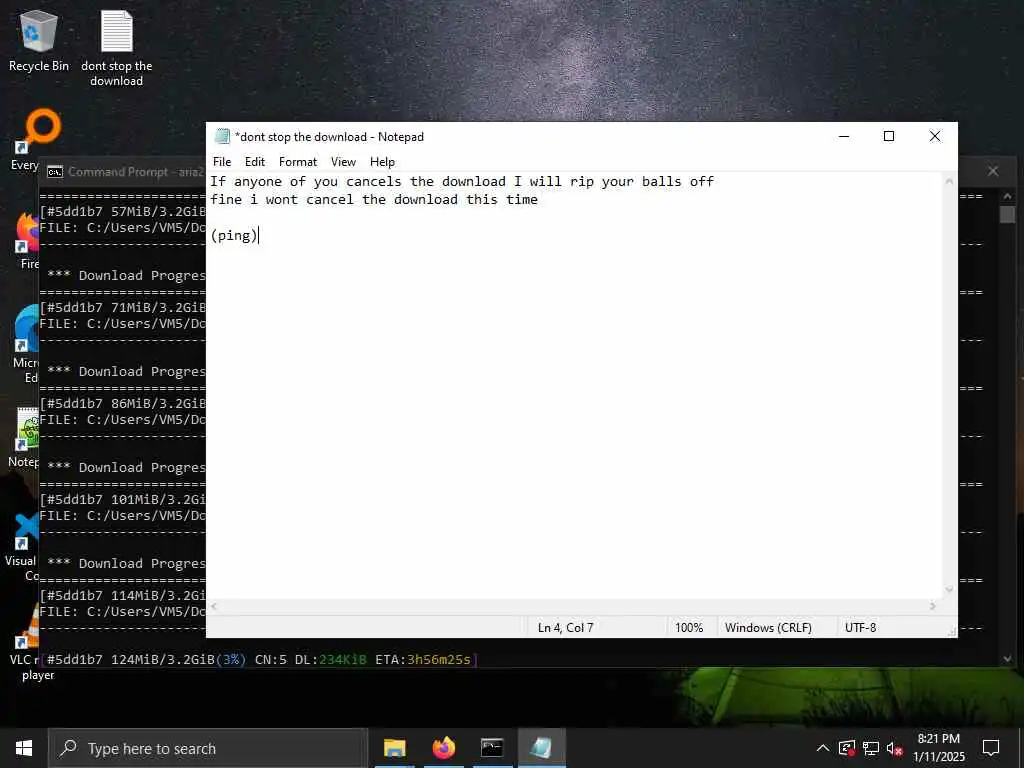Click the Command Prompt title bar icon
The width and height of the screenshot is (1024, 768).
click(55, 172)
